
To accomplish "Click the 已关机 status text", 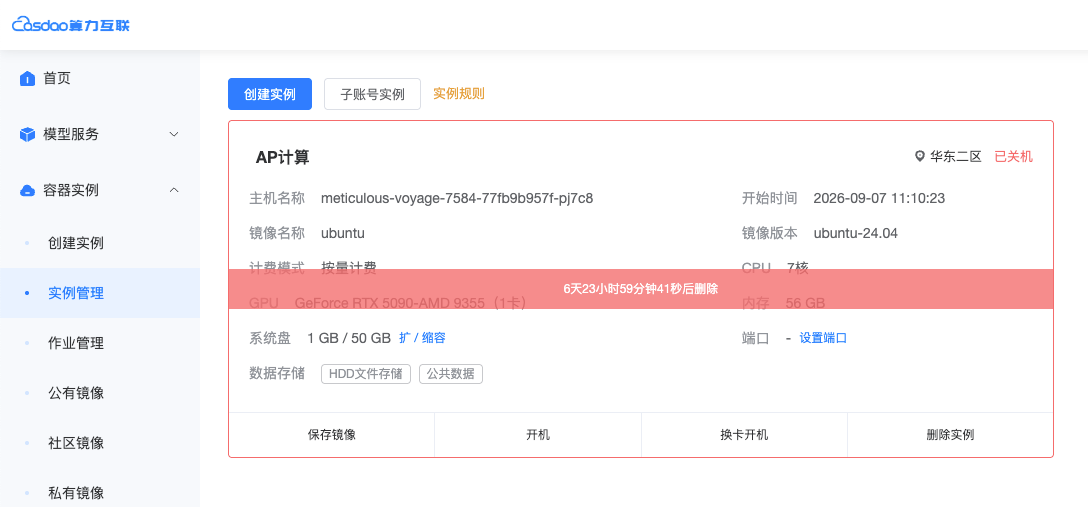I will coord(1013,157).
